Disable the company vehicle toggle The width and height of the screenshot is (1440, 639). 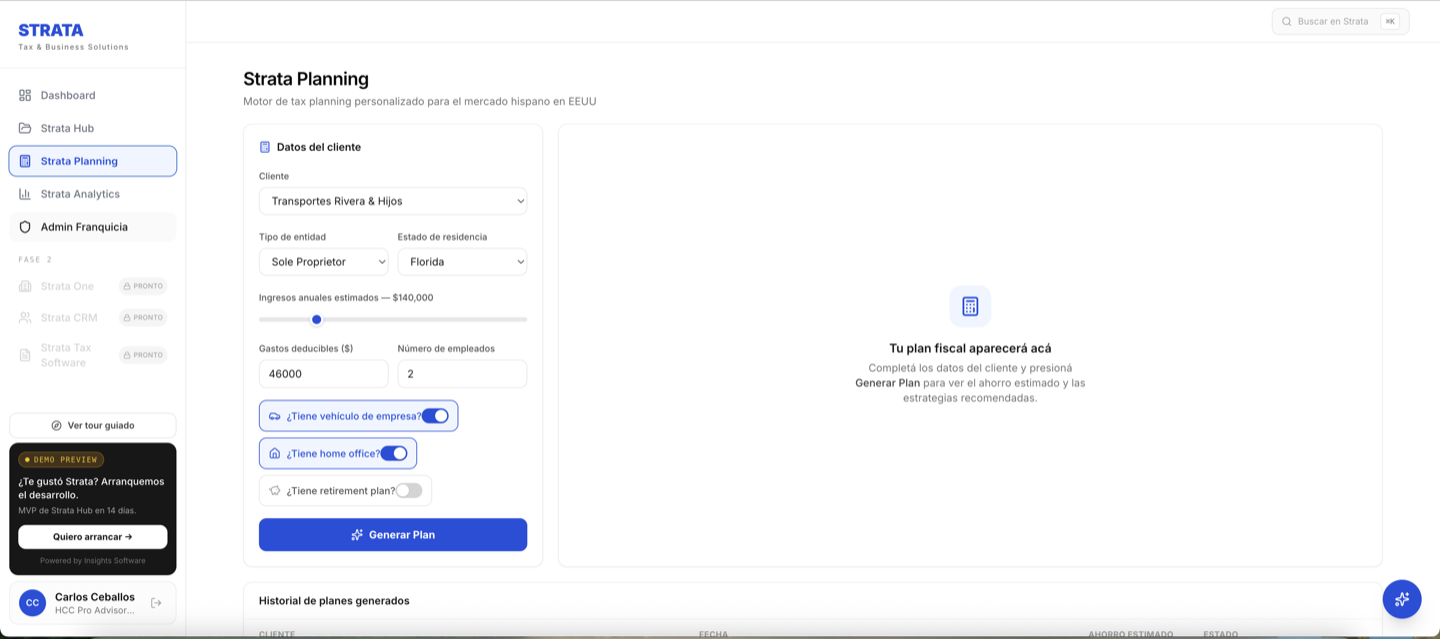pyautogui.click(x=435, y=416)
